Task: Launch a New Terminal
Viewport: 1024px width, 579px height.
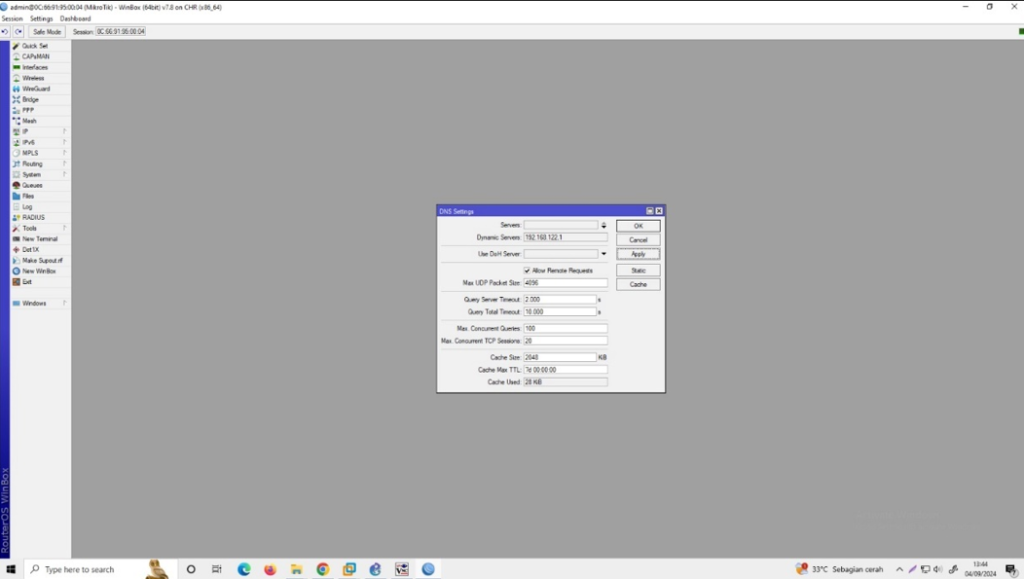Action: (x=40, y=239)
